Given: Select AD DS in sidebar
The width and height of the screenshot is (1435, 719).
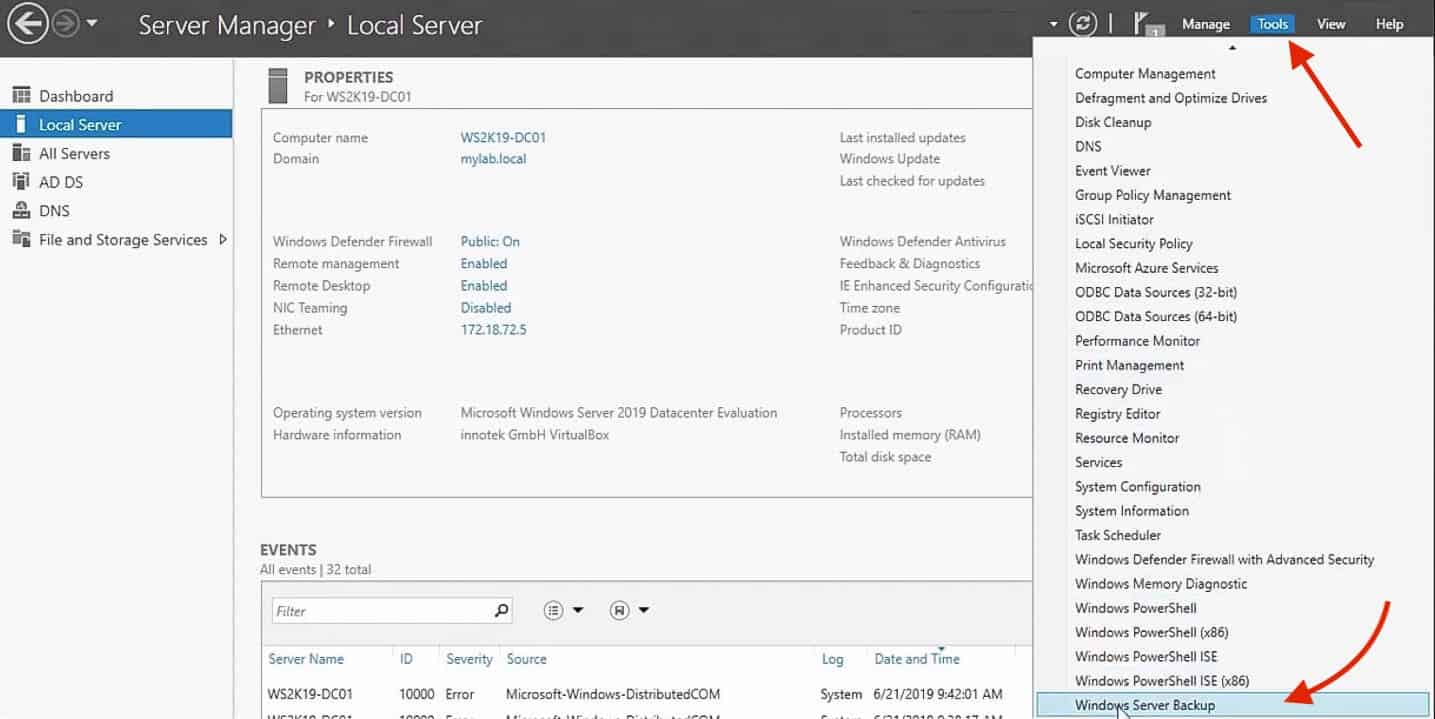Looking at the screenshot, I should click(61, 182).
